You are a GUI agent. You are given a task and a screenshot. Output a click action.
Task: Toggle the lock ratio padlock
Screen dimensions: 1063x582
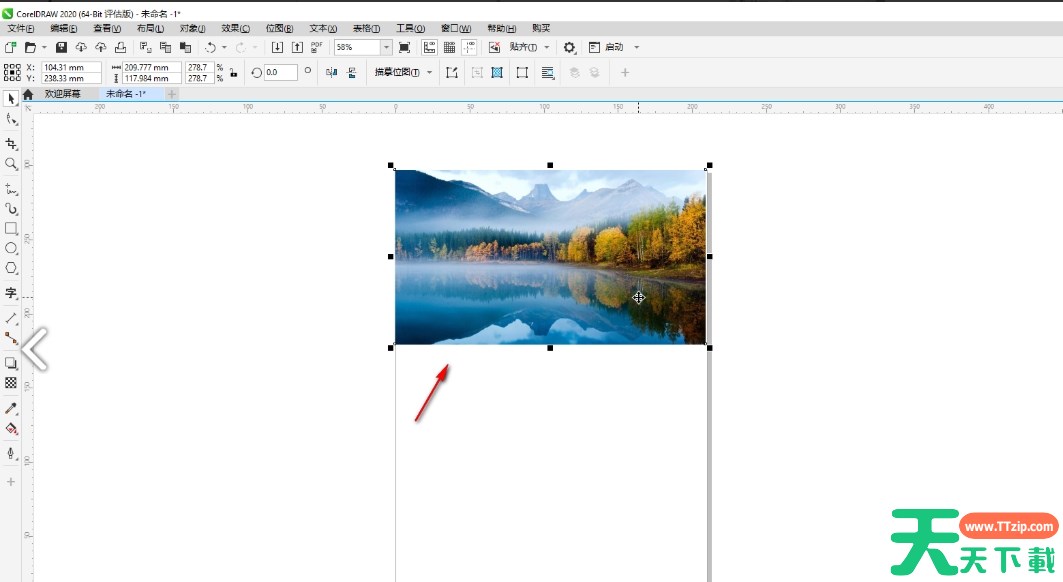click(233, 72)
